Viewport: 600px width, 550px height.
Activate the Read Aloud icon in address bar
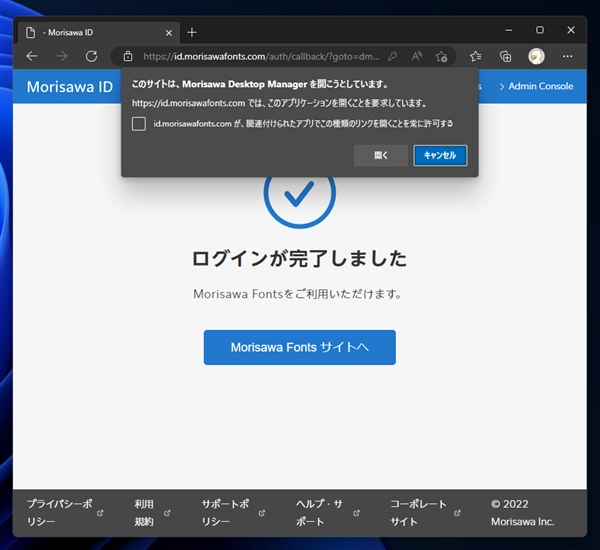417,57
